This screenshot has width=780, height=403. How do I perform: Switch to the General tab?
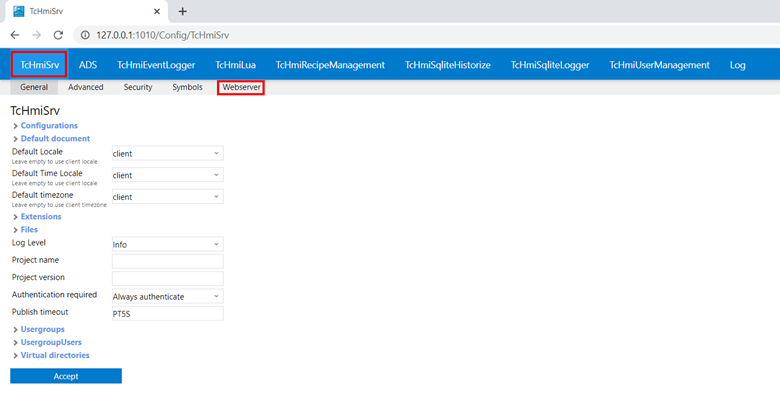tap(34, 87)
